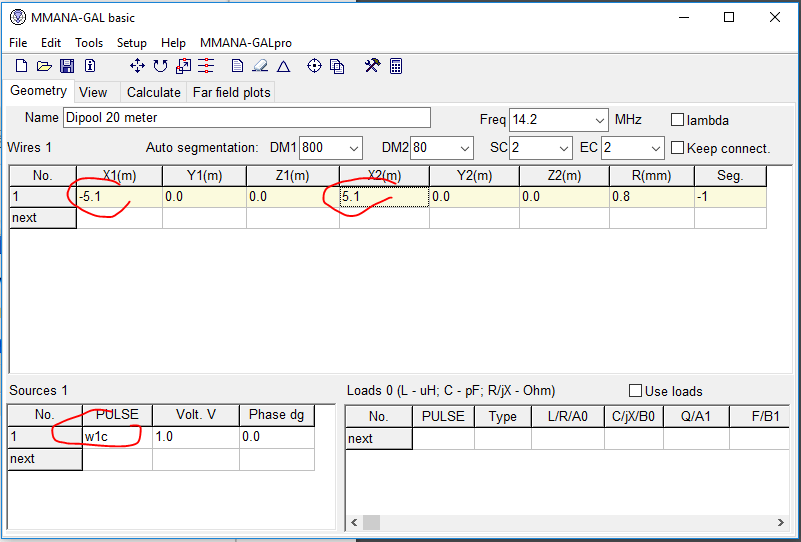Click the Move antenna arrows icon
The width and height of the screenshot is (801, 542).
click(138, 66)
